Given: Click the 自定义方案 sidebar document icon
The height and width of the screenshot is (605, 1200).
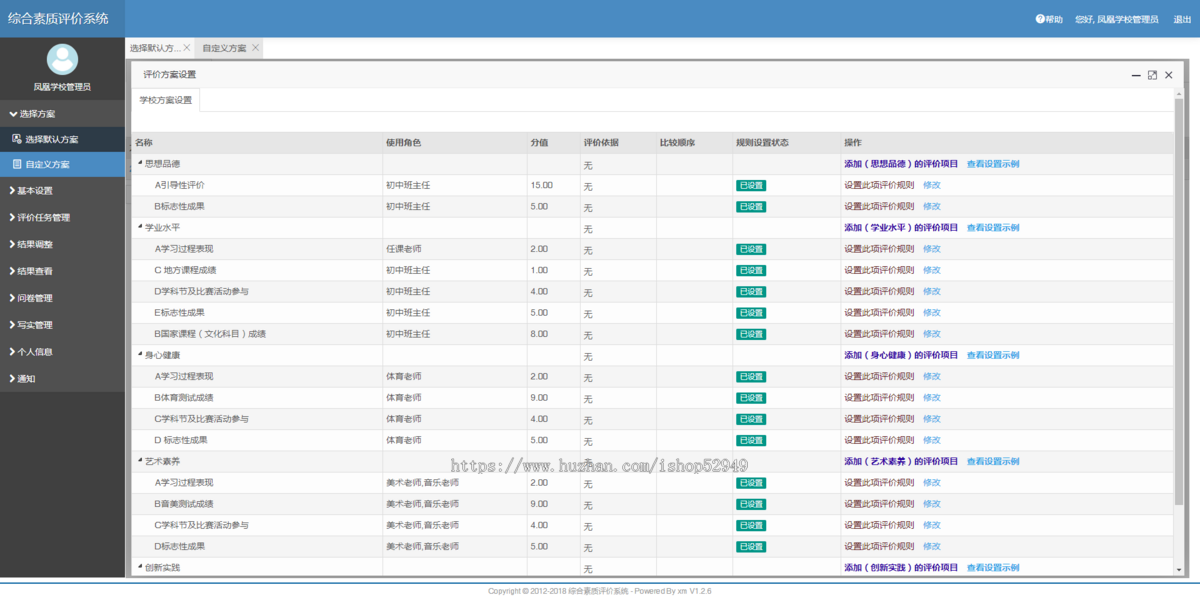Looking at the screenshot, I should pos(17,164).
